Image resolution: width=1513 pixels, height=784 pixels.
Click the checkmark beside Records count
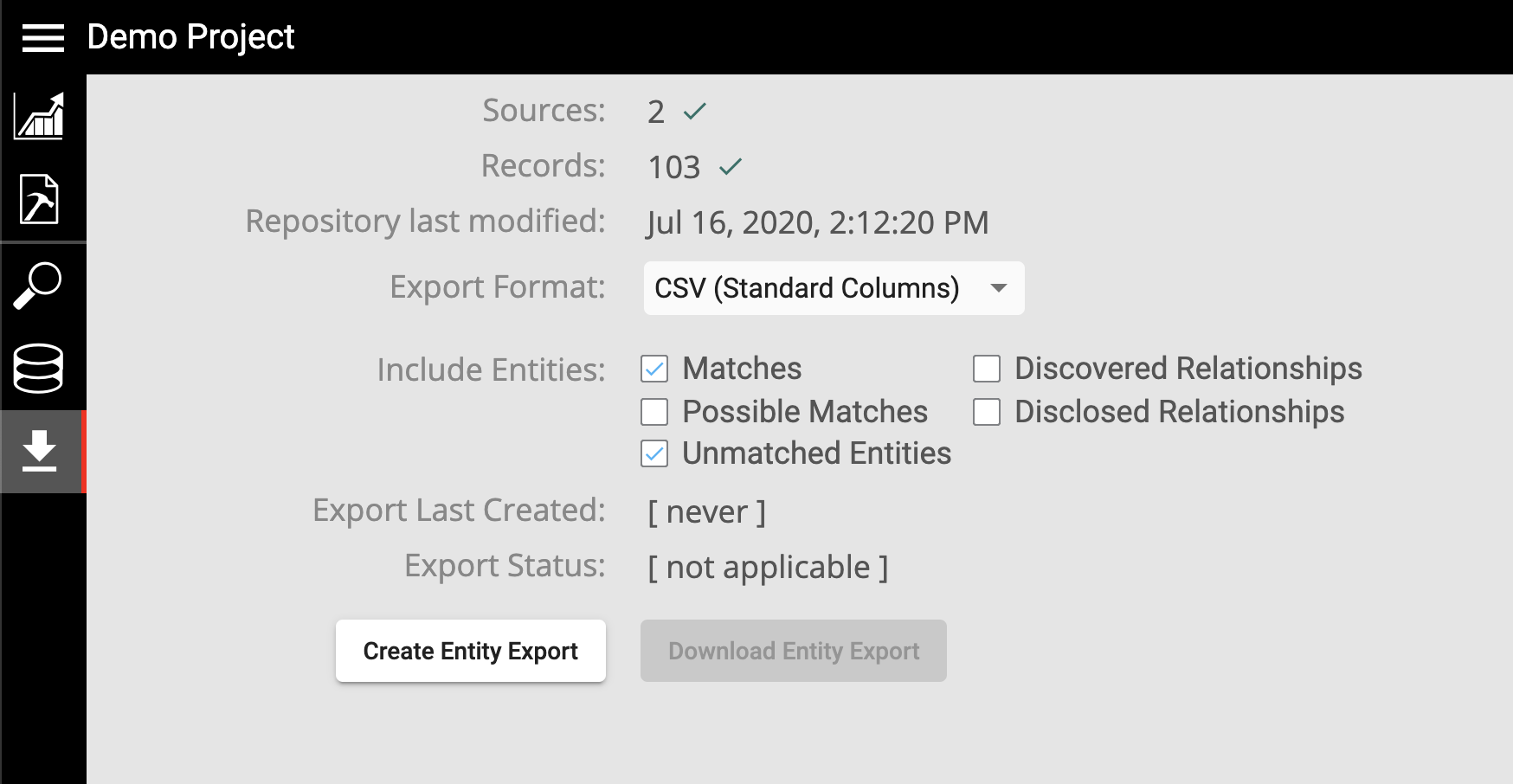pyautogui.click(x=731, y=166)
